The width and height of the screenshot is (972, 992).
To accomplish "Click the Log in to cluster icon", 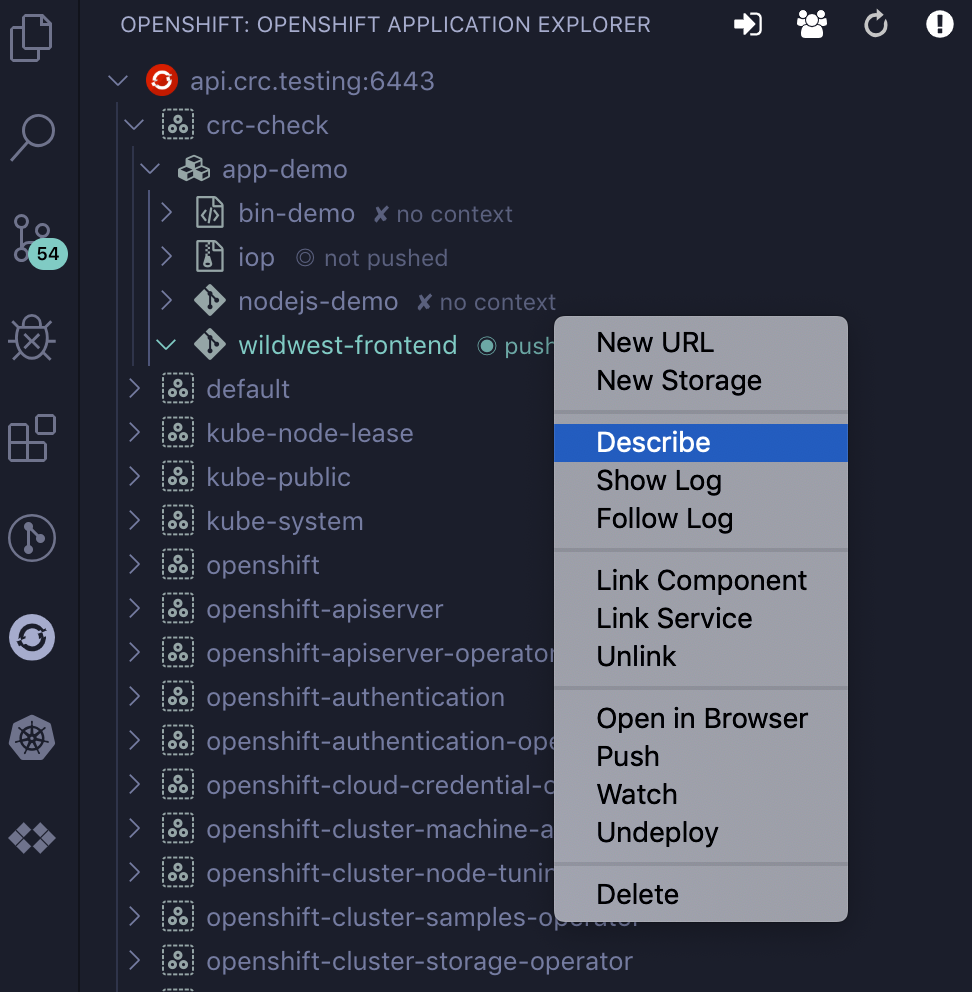I will [748, 25].
